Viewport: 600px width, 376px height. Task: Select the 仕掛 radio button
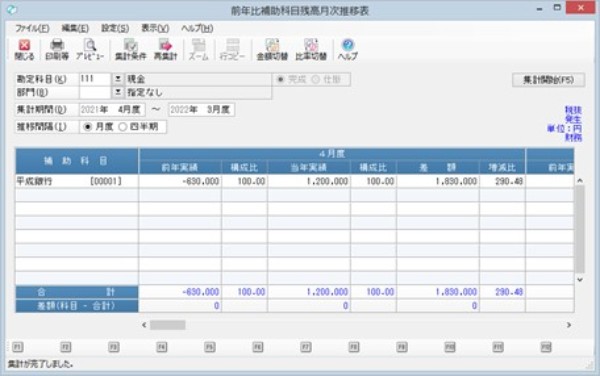(x=315, y=80)
